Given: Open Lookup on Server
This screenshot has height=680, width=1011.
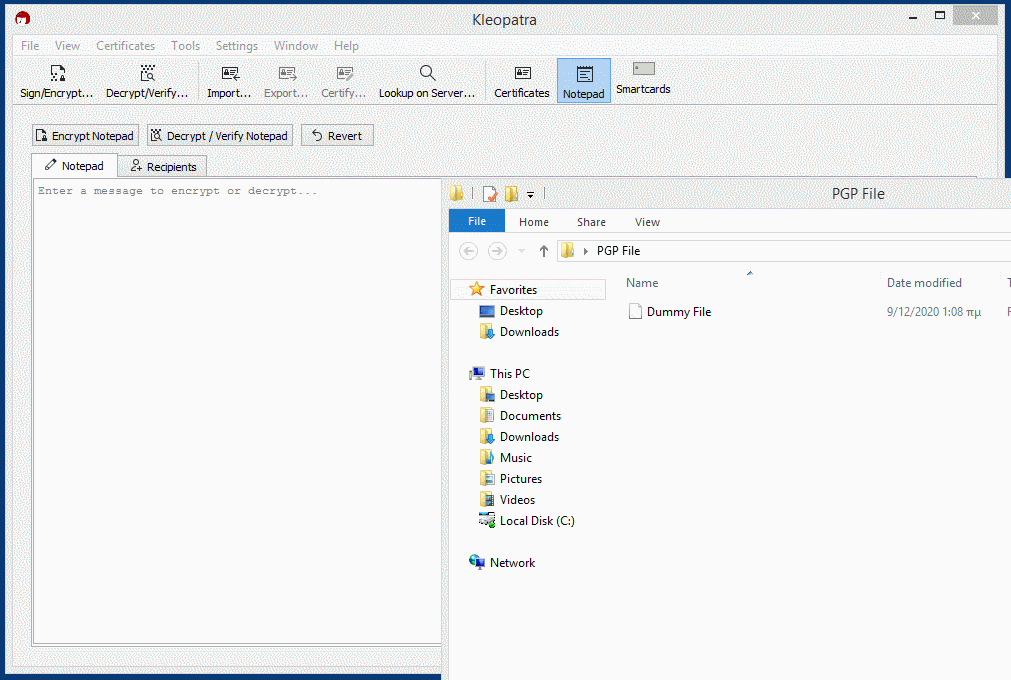Looking at the screenshot, I should coord(427,78).
